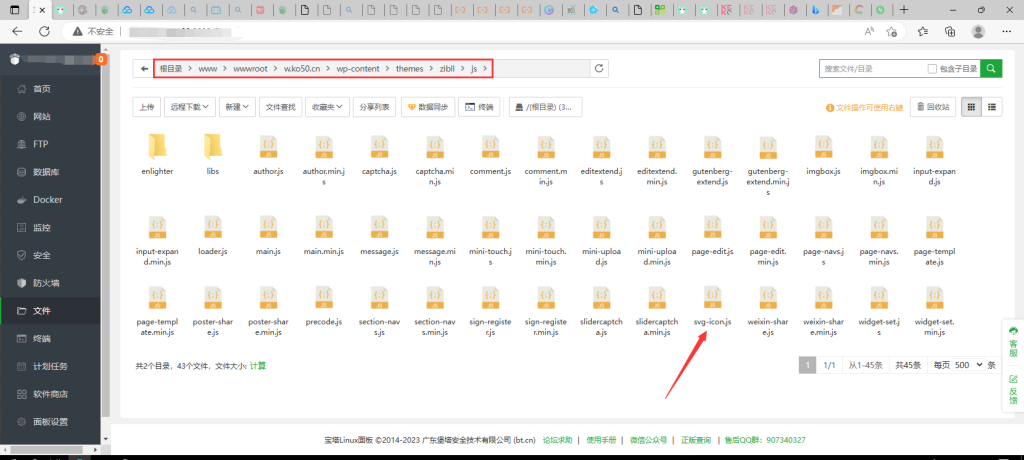Click the themes path segment
The width and height of the screenshot is (1024, 460).
(x=409, y=69)
